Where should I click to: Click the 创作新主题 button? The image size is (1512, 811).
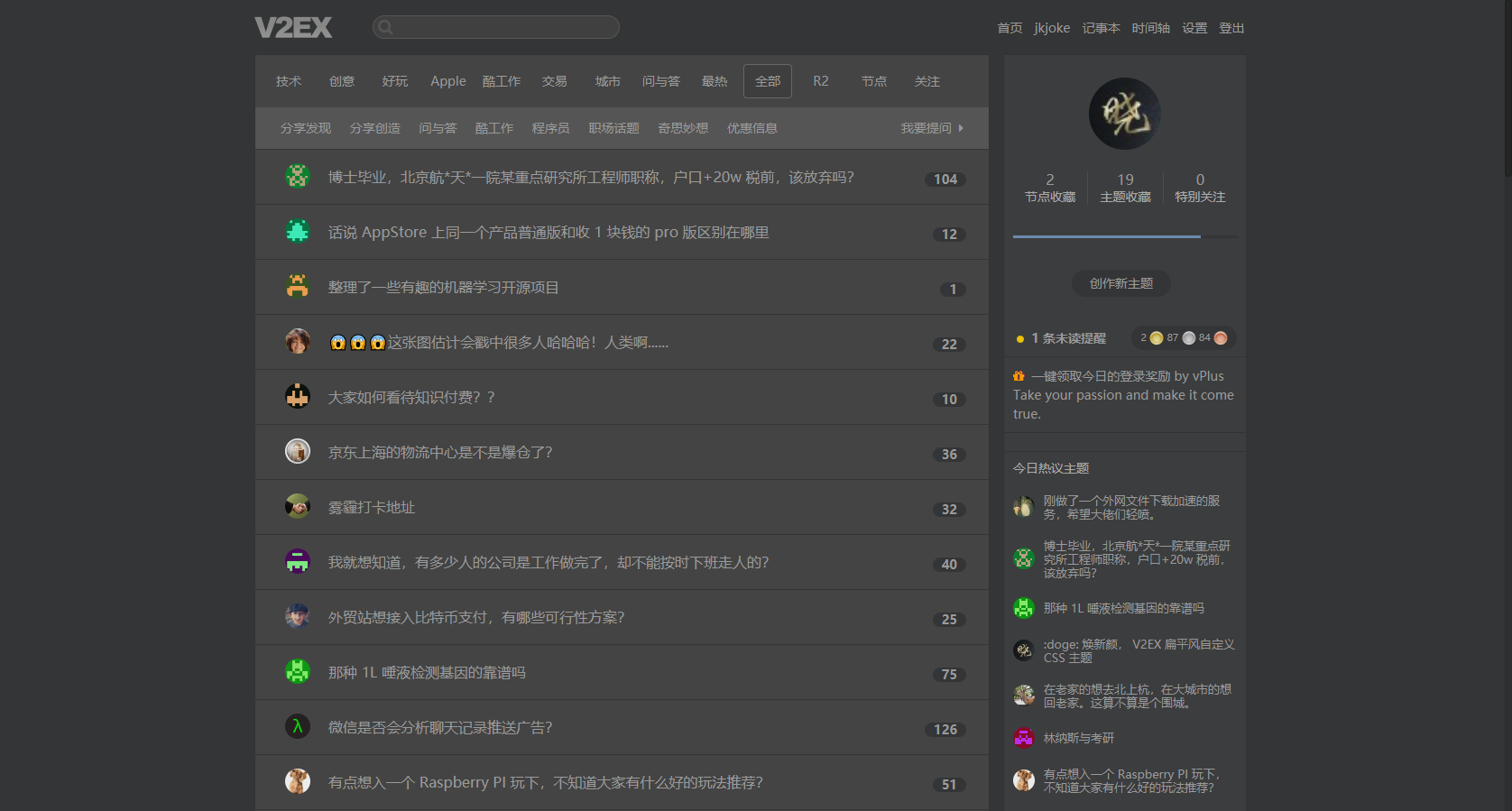[x=1121, y=283]
